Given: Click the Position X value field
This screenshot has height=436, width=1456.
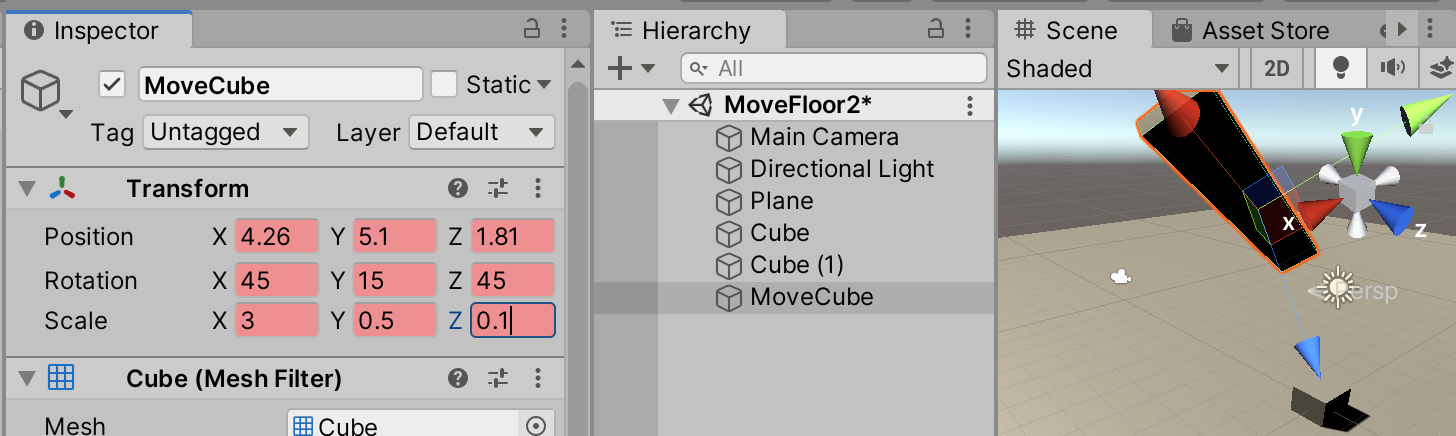Looking at the screenshot, I should pos(276,237).
